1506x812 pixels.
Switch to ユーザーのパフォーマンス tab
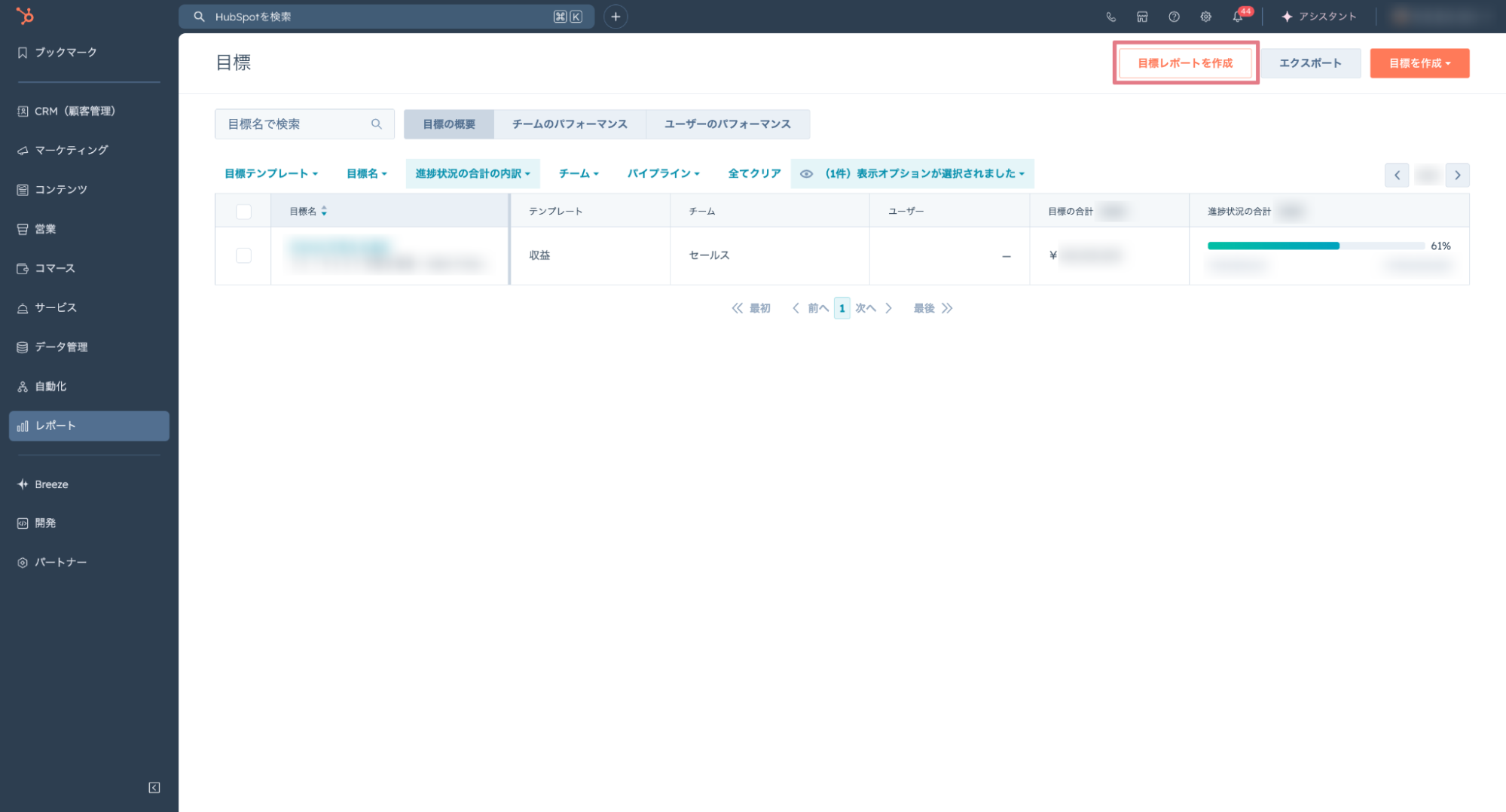(727, 124)
